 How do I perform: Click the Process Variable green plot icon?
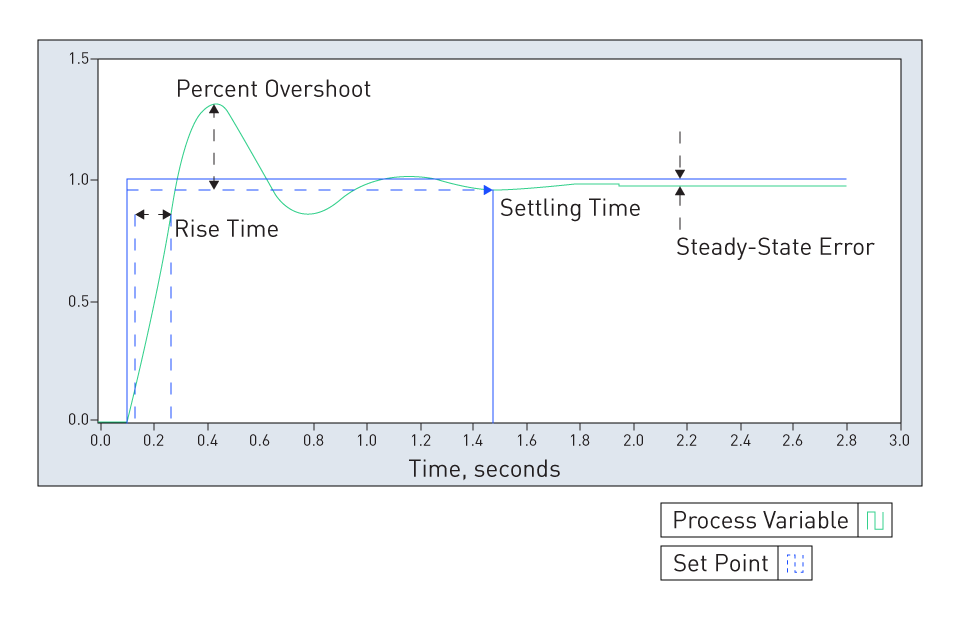[875, 520]
